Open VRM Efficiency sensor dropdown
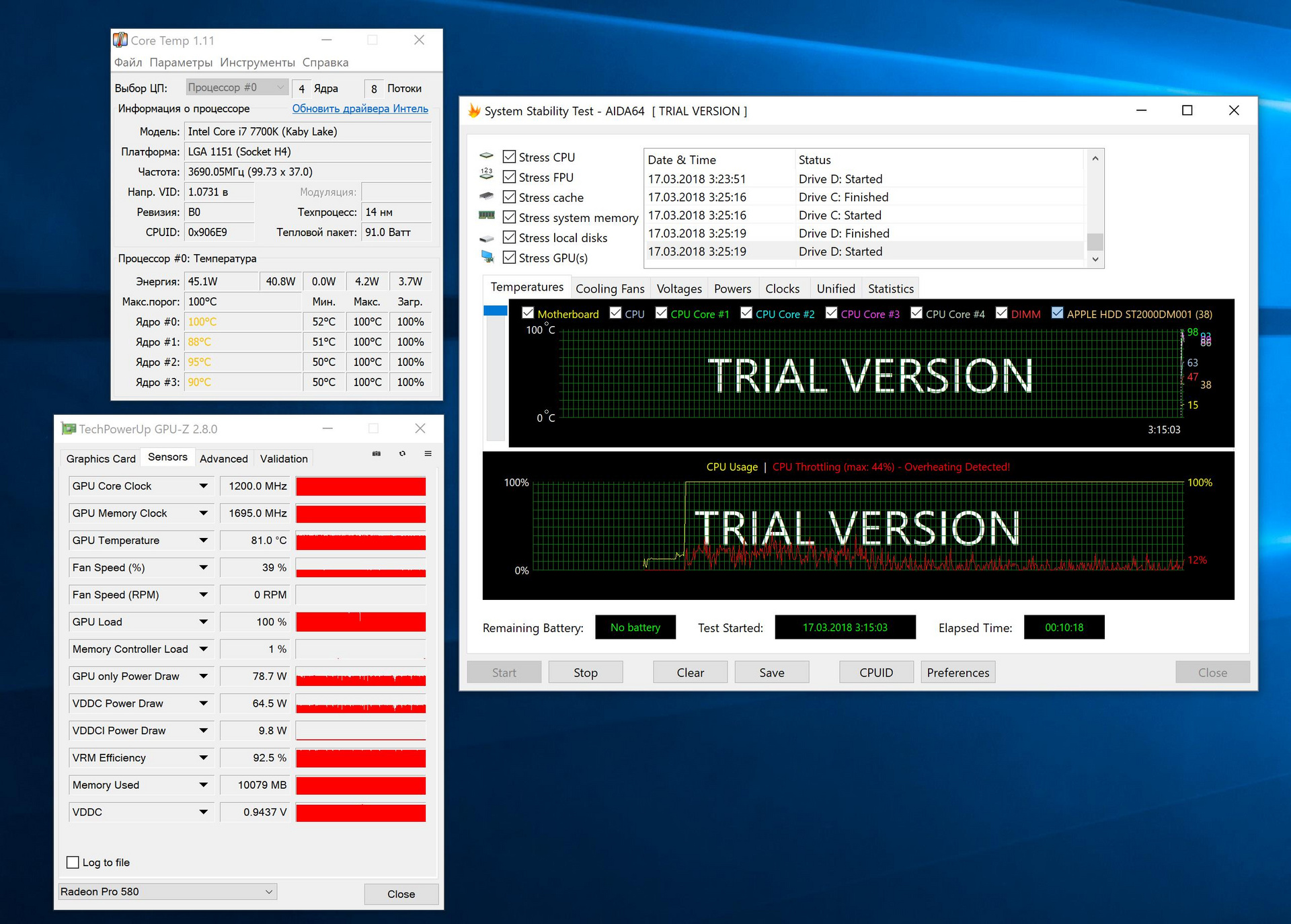Screen dimensions: 1291x924 (203, 758)
